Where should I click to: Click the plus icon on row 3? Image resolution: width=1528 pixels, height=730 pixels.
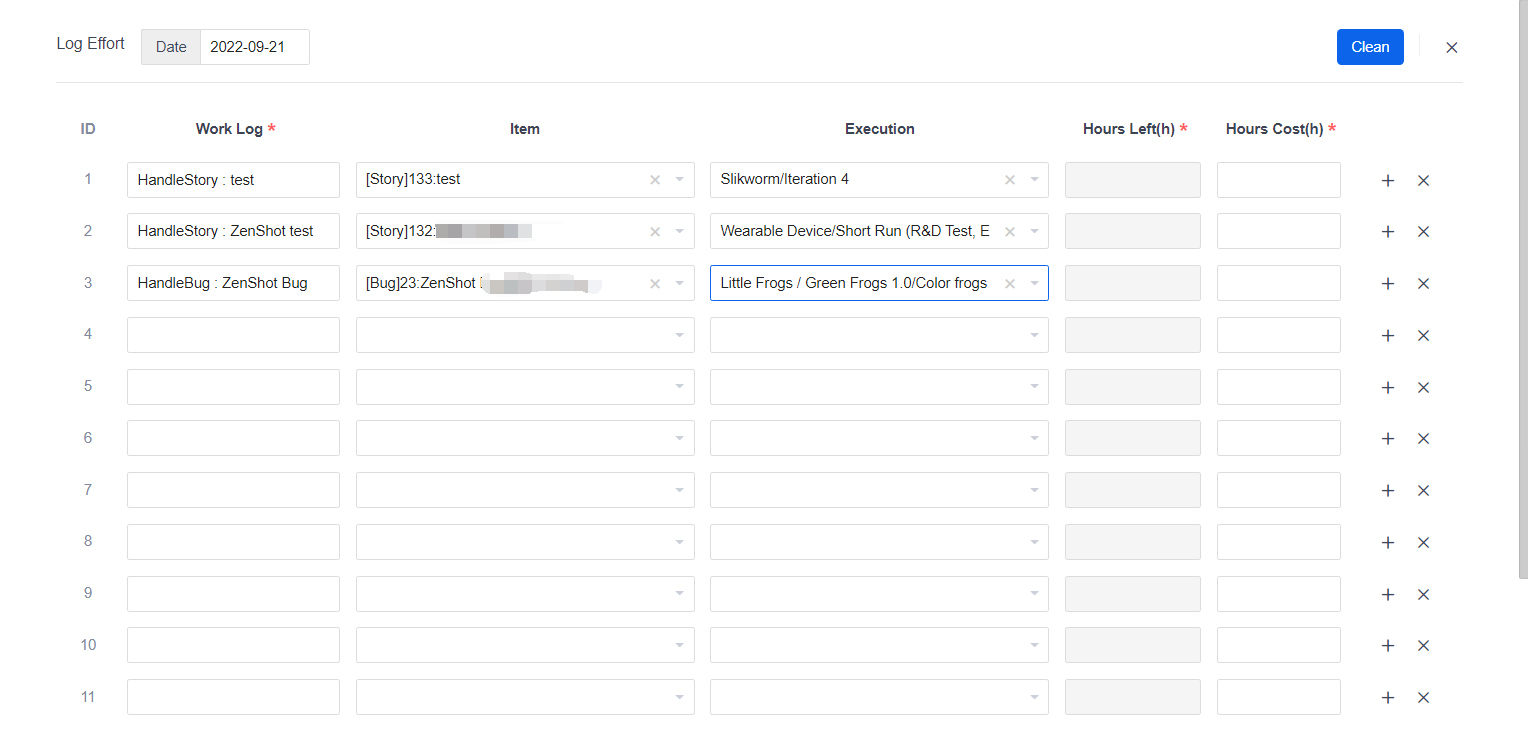tap(1387, 284)
